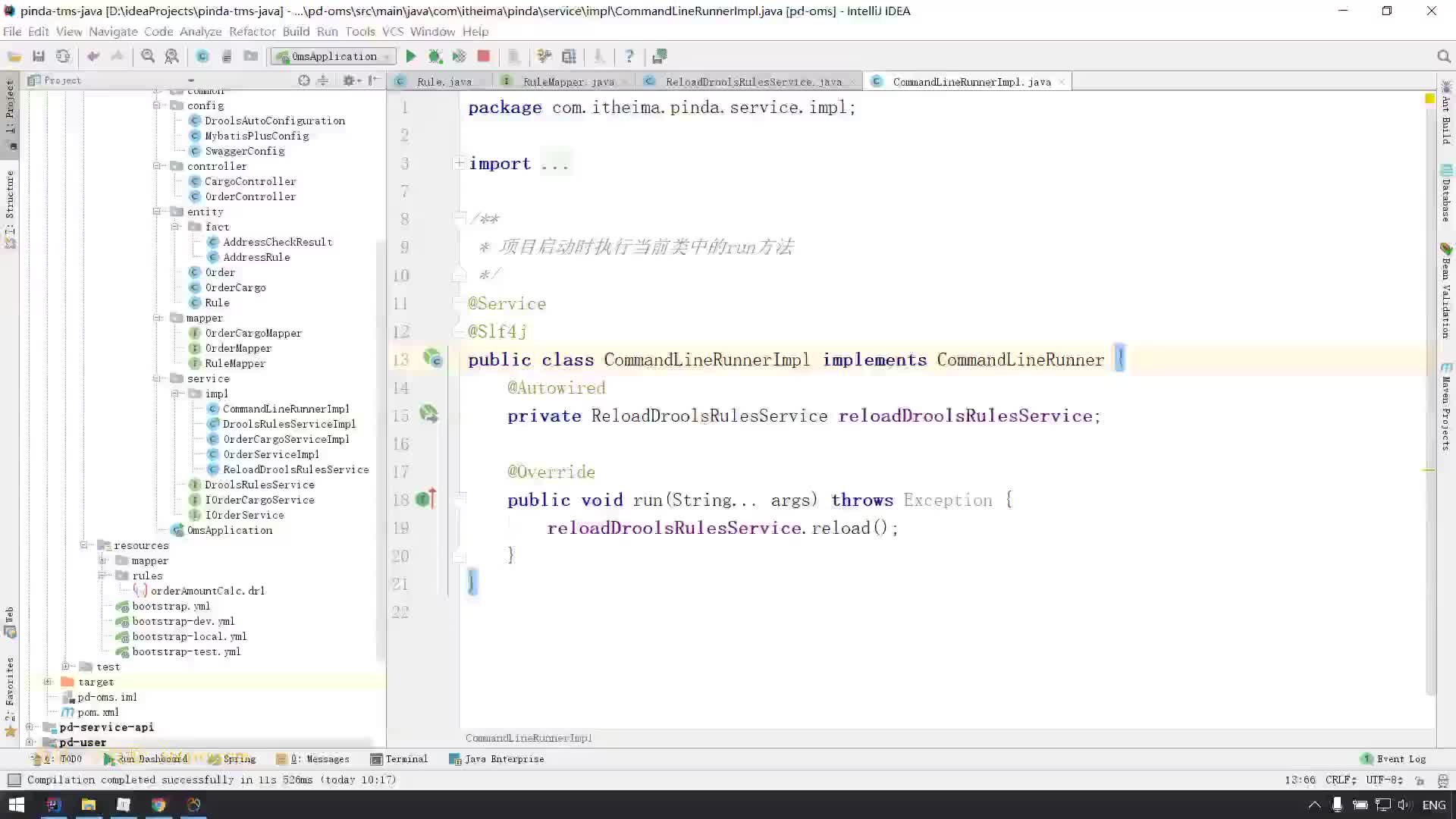Click the run gutter icon on line 13
The image size is (1456, 819).
432,359
